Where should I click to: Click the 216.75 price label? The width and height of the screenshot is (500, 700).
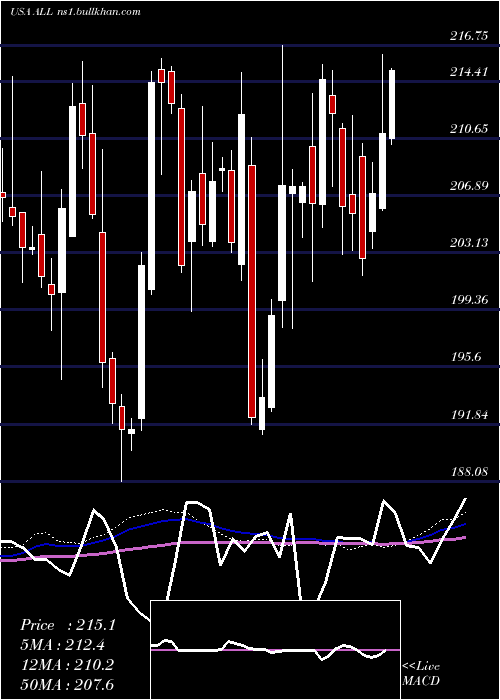[469, 37]
